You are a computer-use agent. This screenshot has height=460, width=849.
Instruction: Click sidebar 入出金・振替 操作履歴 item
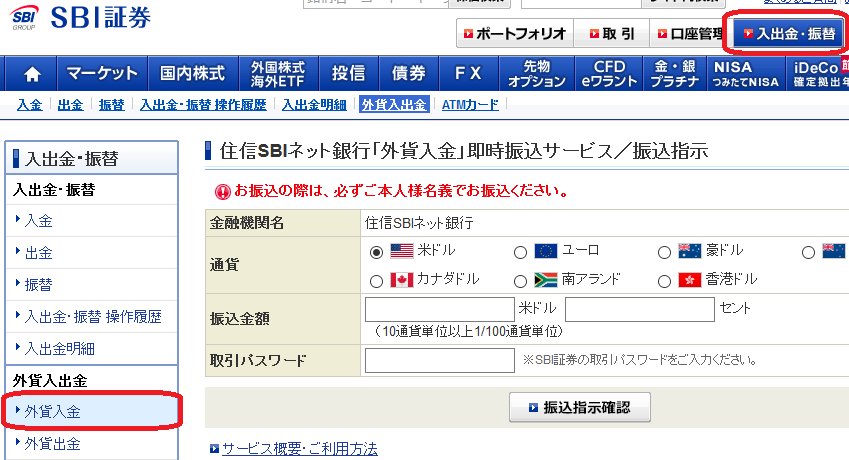pos(92,317)
